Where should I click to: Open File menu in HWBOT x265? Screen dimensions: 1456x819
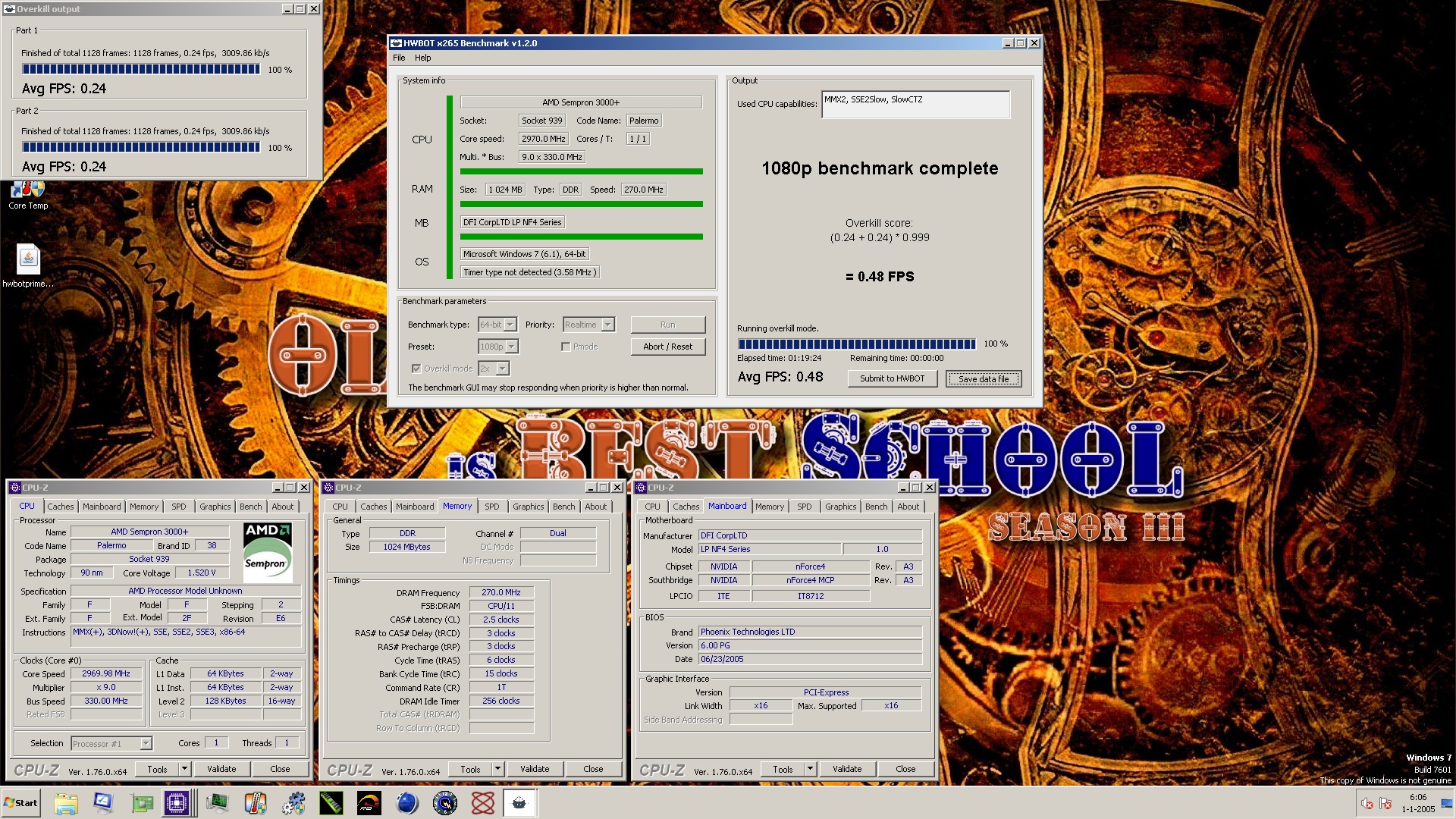coord(399,58)
